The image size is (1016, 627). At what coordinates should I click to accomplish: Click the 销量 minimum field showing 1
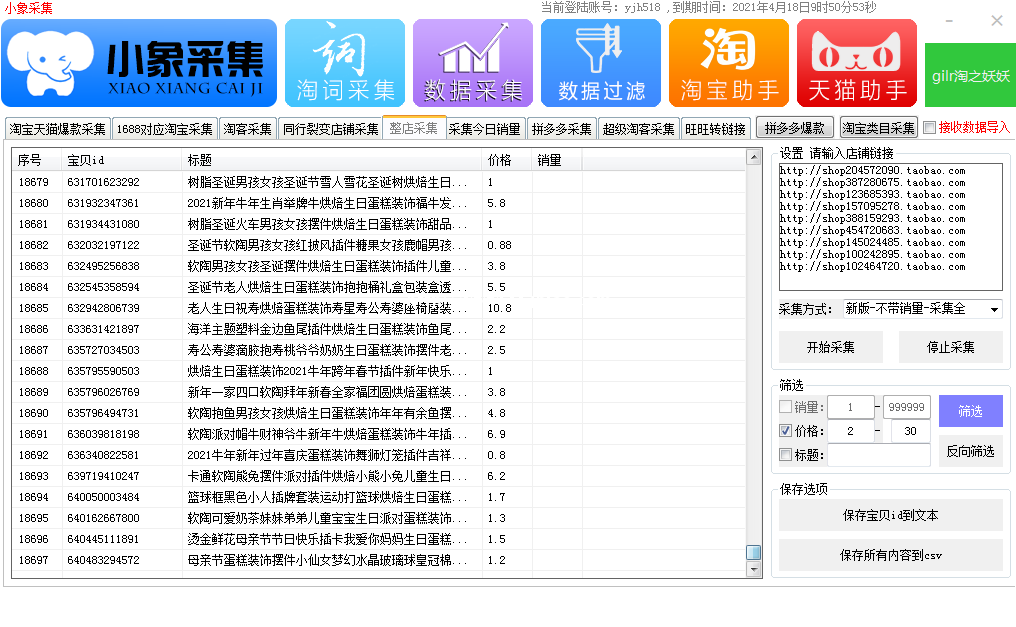click(851, 407)
